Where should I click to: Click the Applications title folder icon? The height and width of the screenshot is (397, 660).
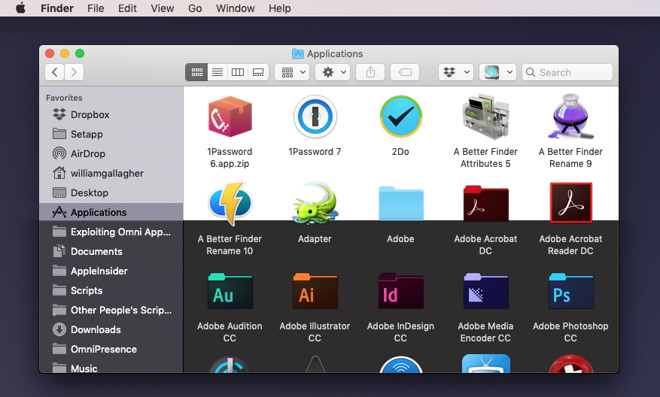click(x=298, y=53)
